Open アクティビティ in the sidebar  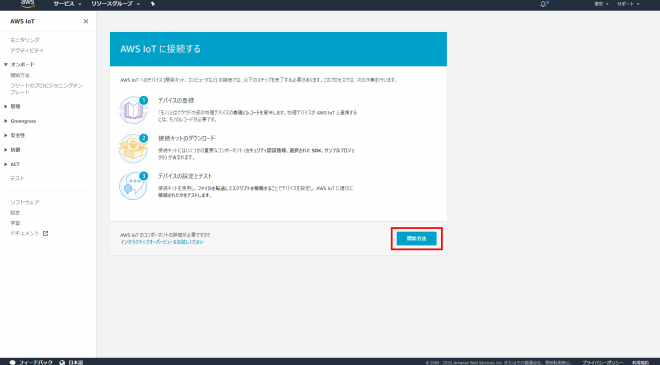27,50
